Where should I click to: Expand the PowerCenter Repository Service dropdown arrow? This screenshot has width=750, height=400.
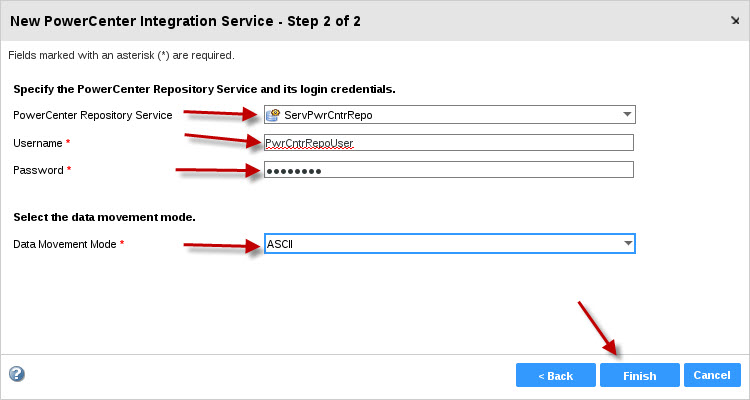click(628, 115)
